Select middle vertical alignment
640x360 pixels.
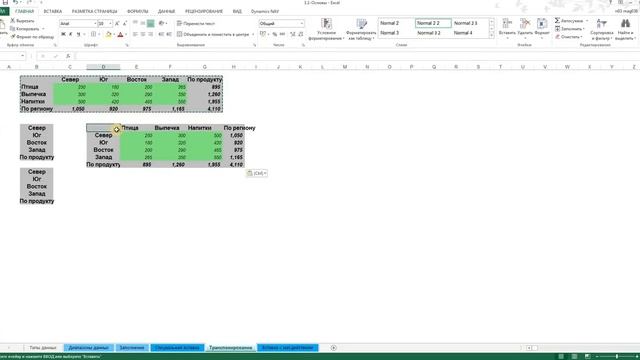point(142,23)
